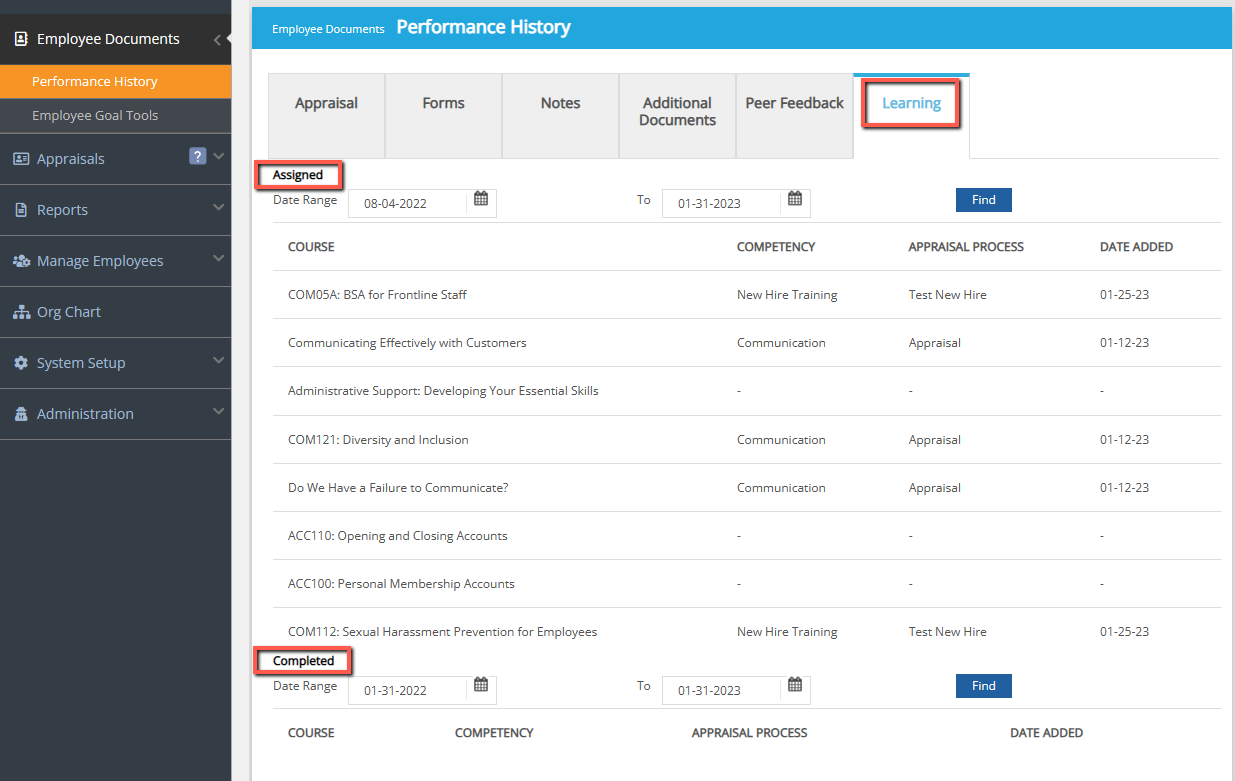
Task: Expand the Appraisals menu chevron
Action: 219,157
